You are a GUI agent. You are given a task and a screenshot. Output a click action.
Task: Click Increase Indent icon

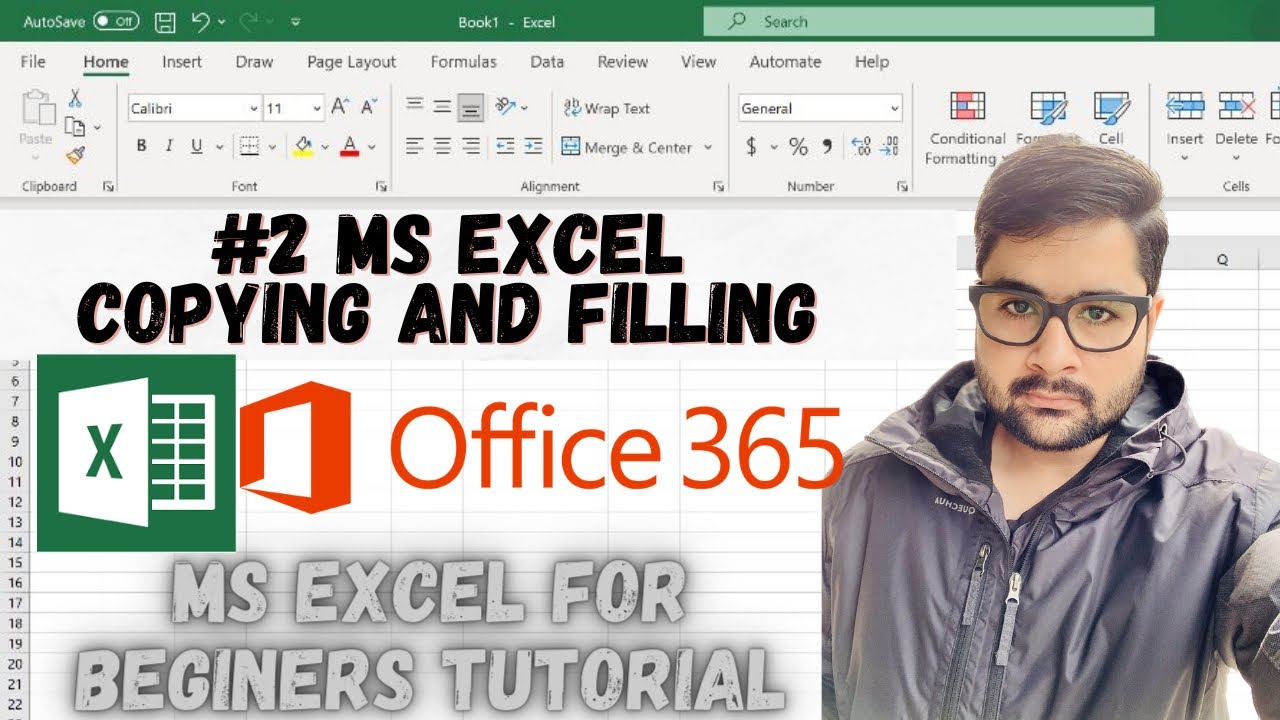[x=533, y=146]
